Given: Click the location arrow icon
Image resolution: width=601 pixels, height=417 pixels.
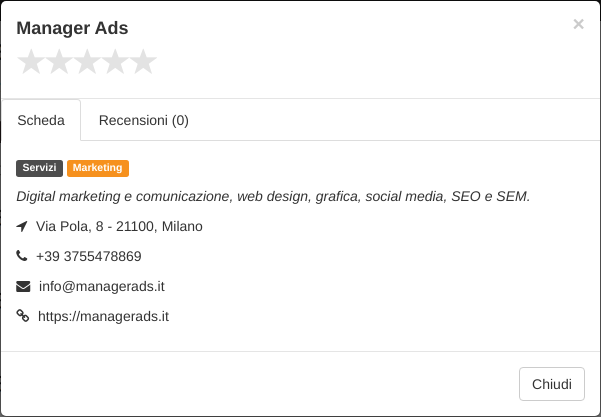Looking at the screenshot, I should pos(22,227).
